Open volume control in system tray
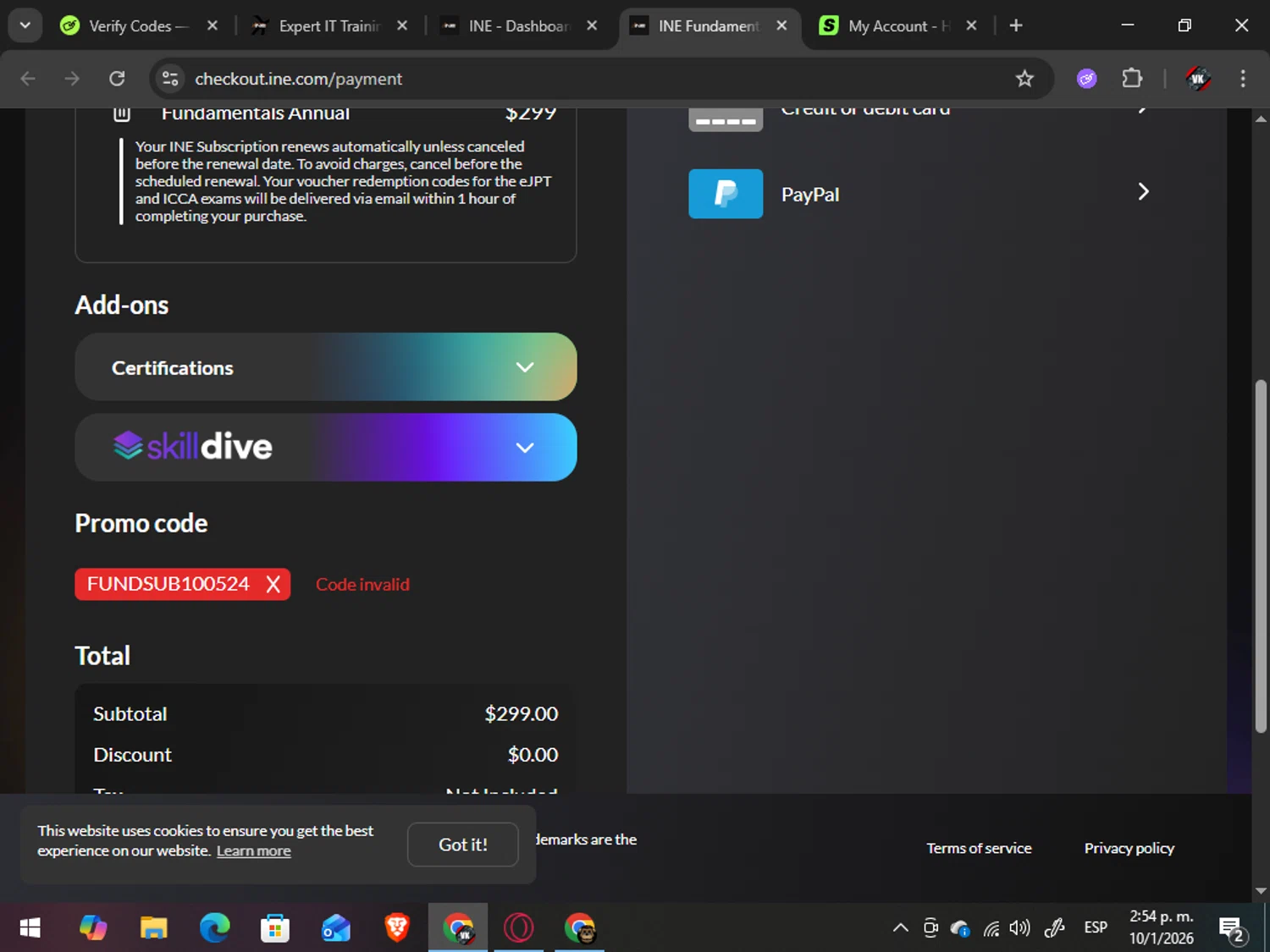 coord(1020,928)
